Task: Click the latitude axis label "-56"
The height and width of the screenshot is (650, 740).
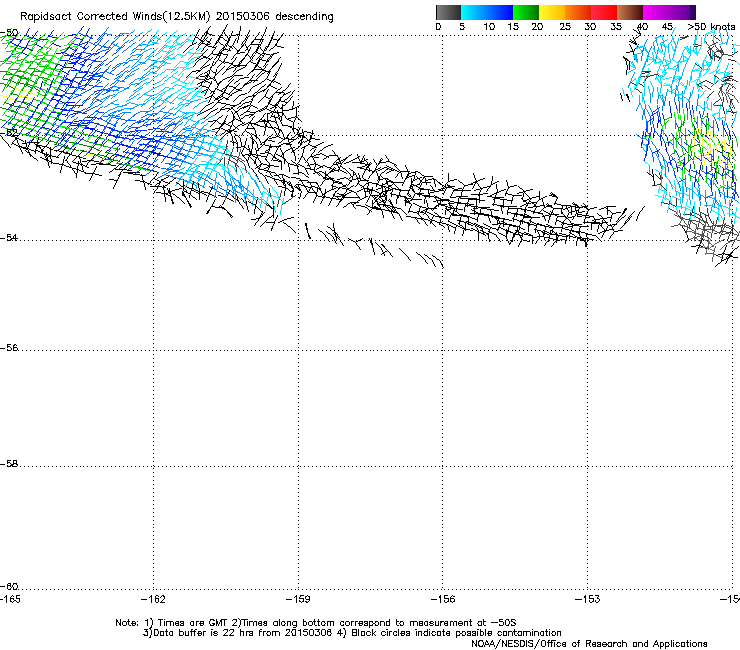Action: 9,348
